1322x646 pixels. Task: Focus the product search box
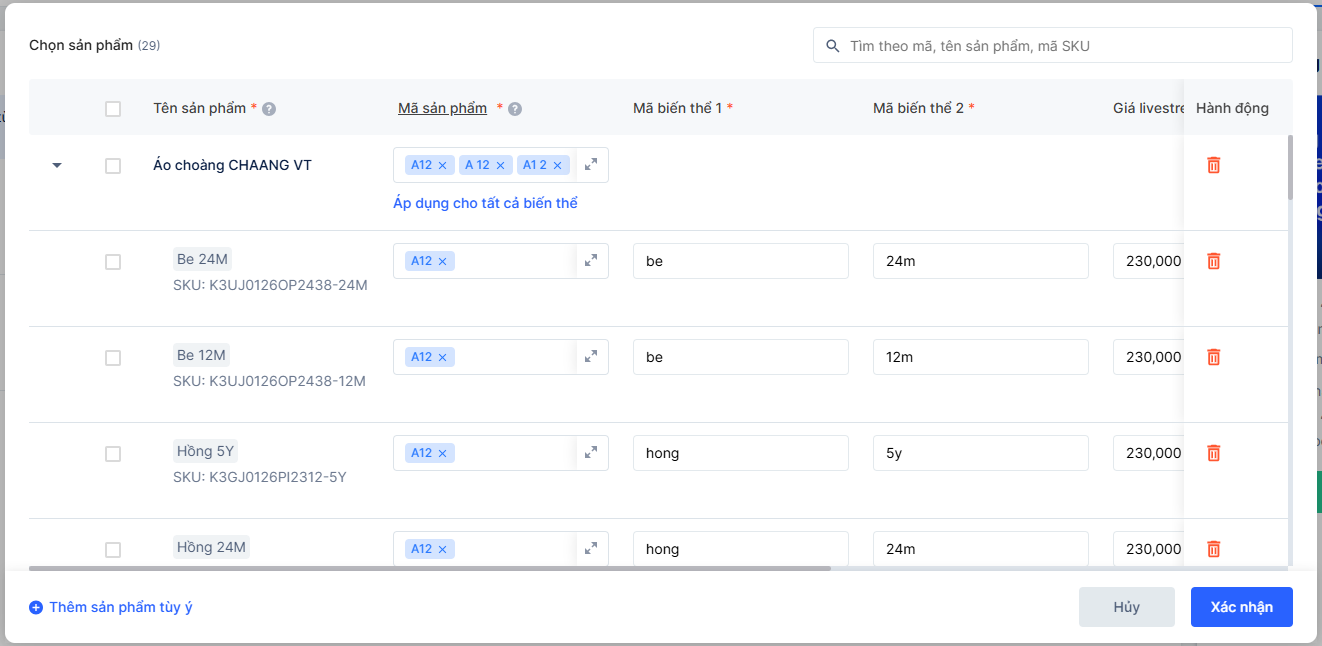point(1053,45)
